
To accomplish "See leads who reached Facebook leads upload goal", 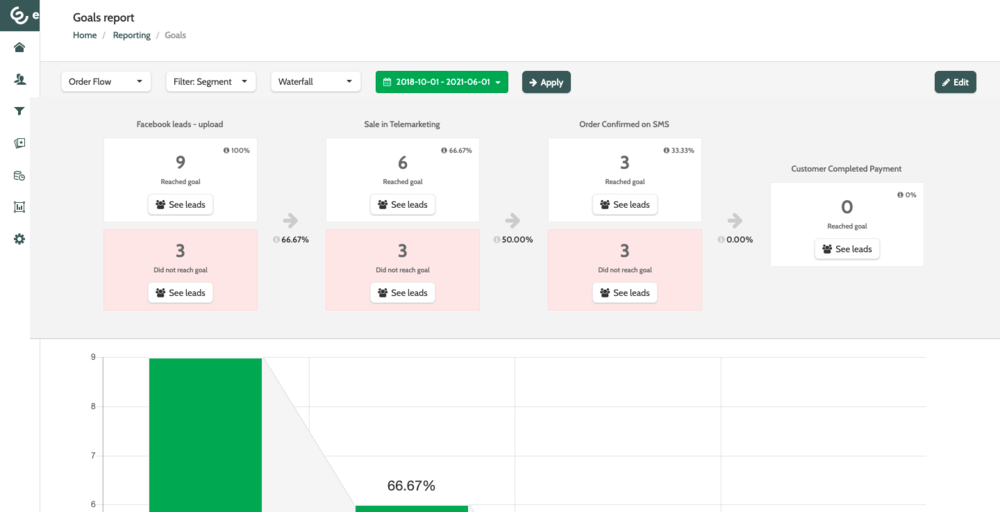I will pyautogui.click(x=180, y=205).
